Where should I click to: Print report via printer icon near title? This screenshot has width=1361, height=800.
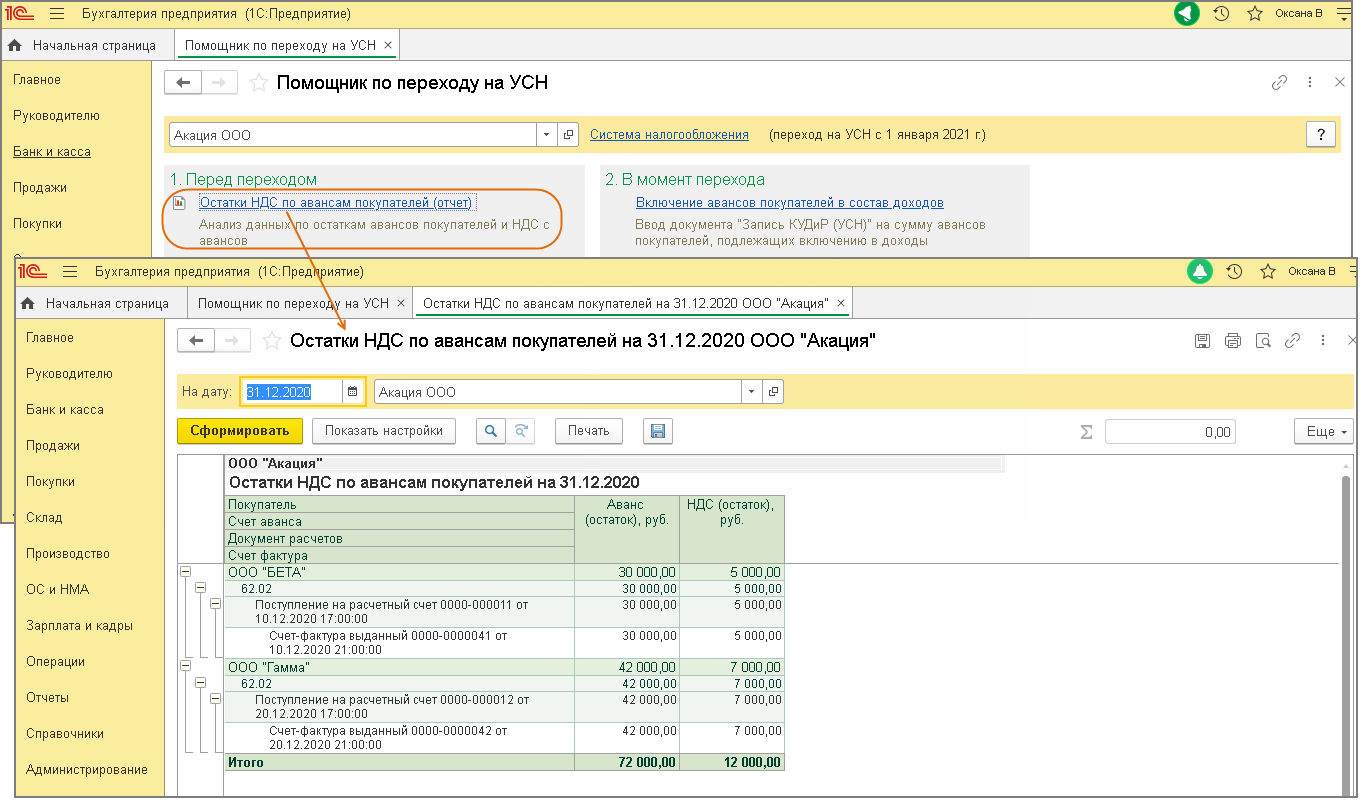point(1233,341)
